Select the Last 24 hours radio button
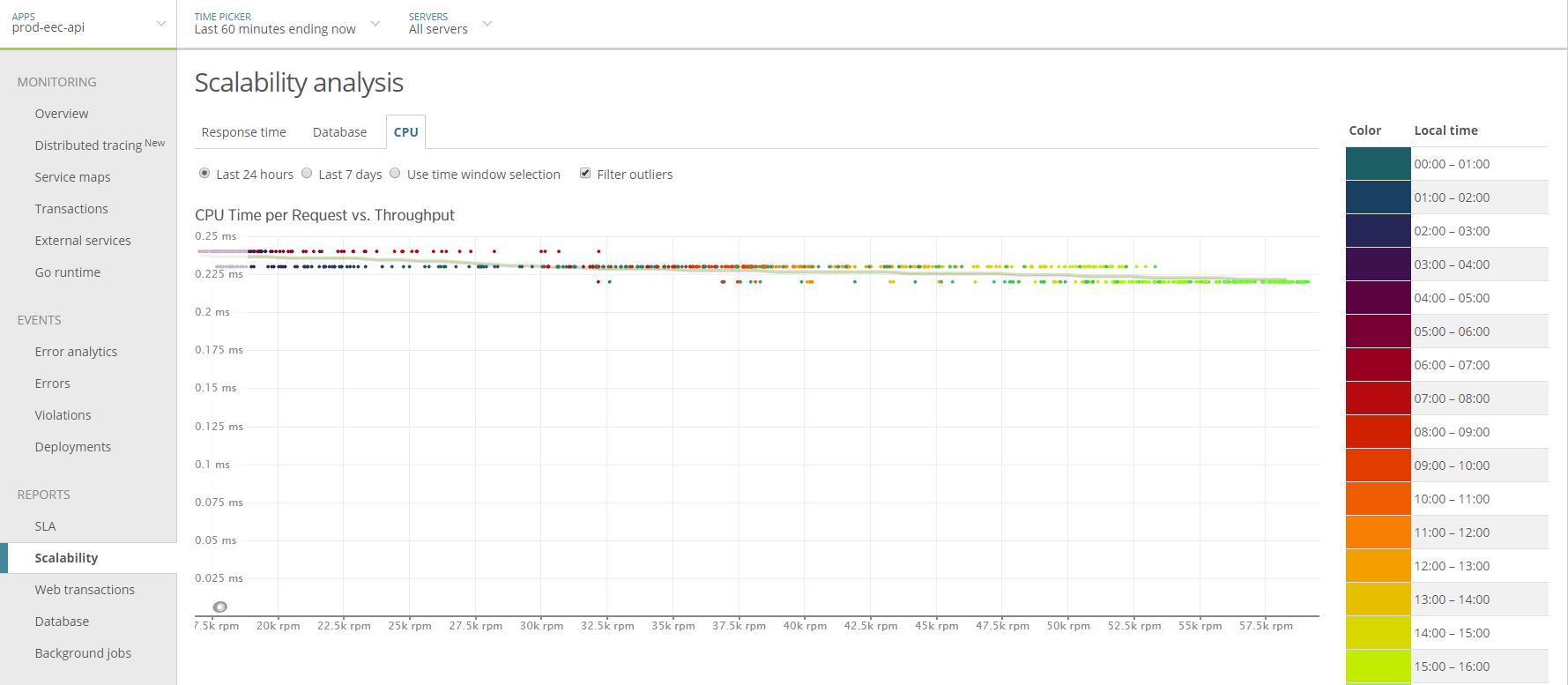 pos(204,174)
